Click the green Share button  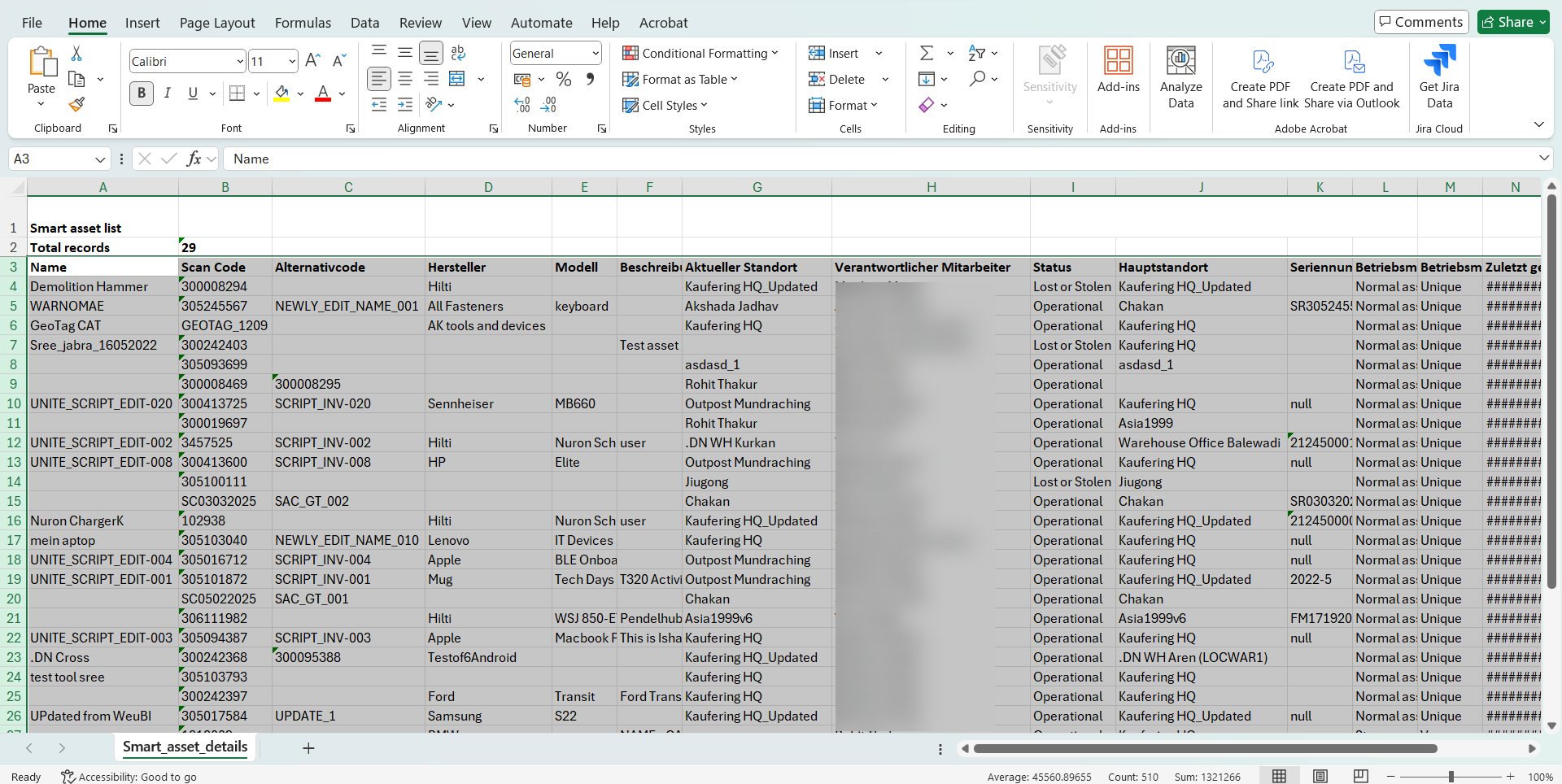coord(1513,22)
